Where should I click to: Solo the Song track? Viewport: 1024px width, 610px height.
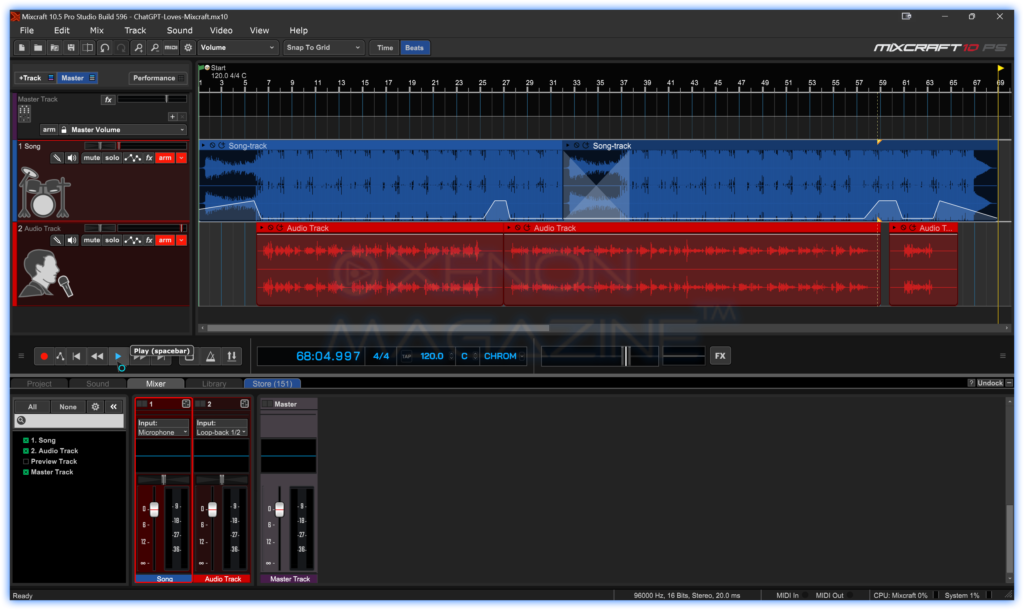point(112,158)
